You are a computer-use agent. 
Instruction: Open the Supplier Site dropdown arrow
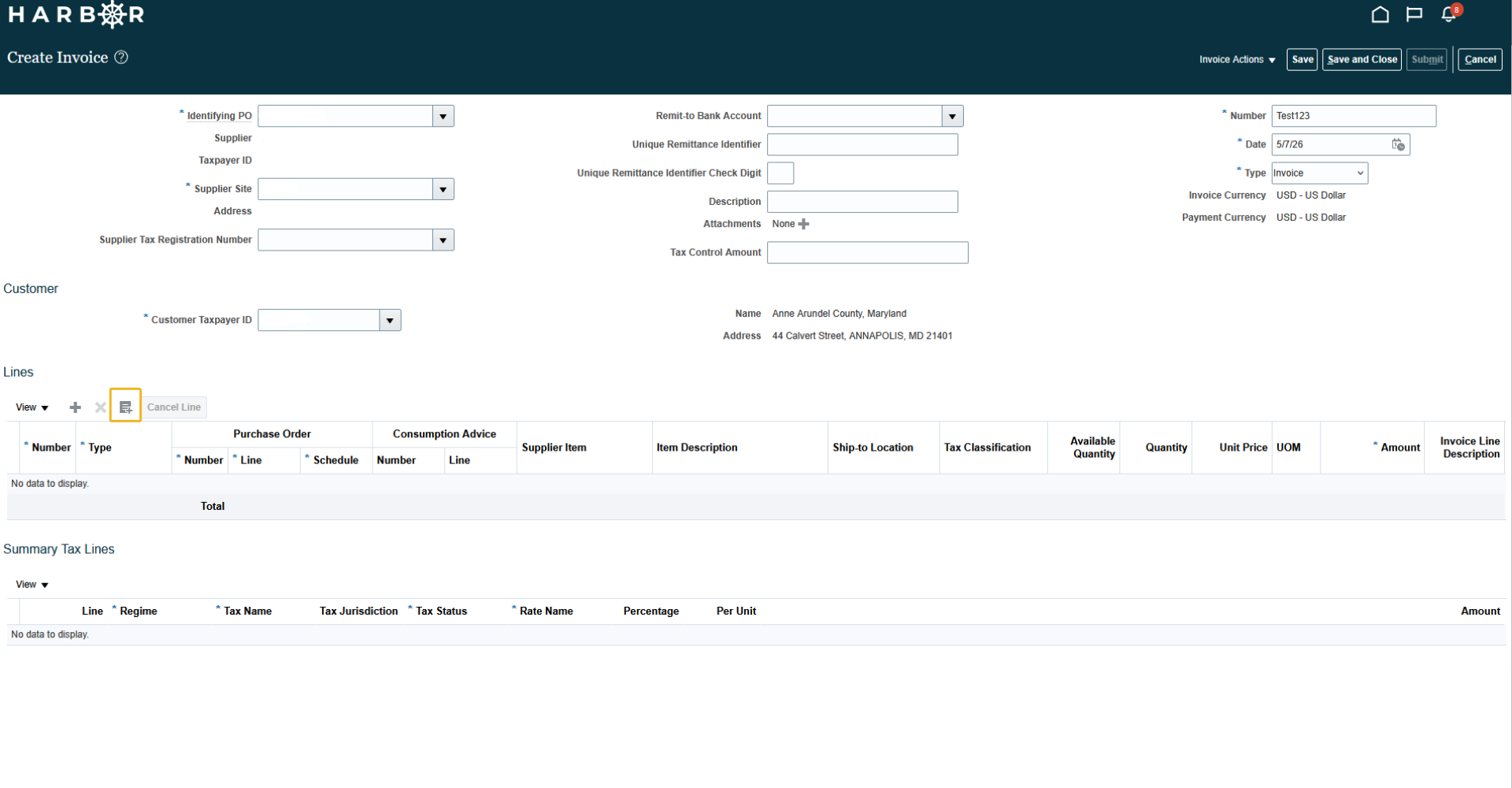click(x=443, y=189)
